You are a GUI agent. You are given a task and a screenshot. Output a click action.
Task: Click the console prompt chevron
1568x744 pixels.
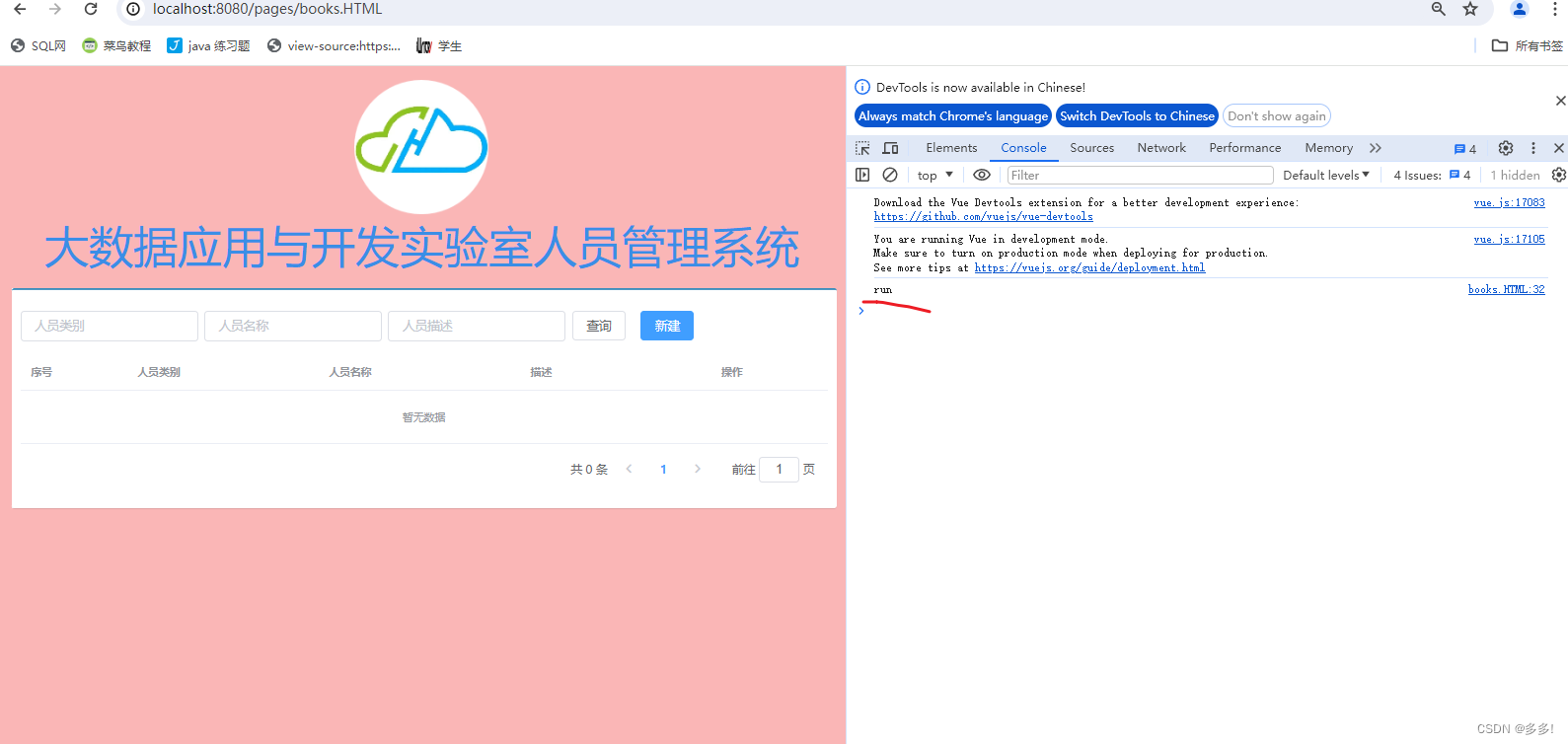tap(861, 311)
